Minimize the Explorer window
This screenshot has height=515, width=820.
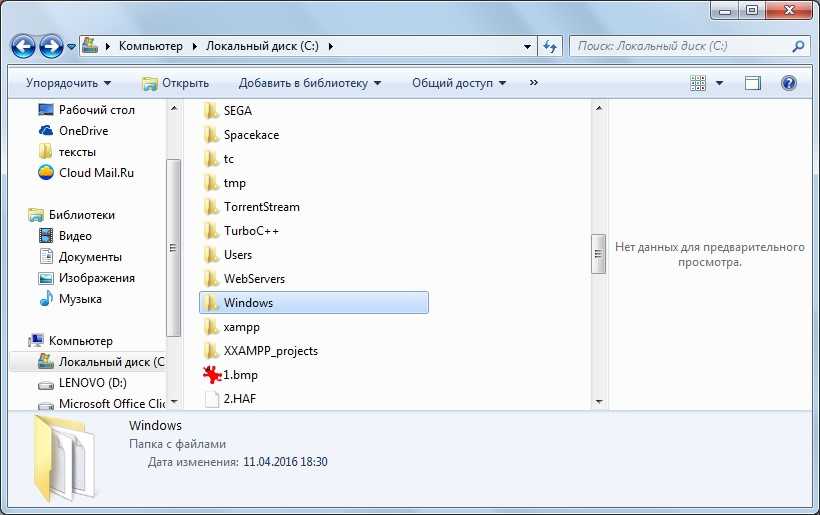point(725,10)
